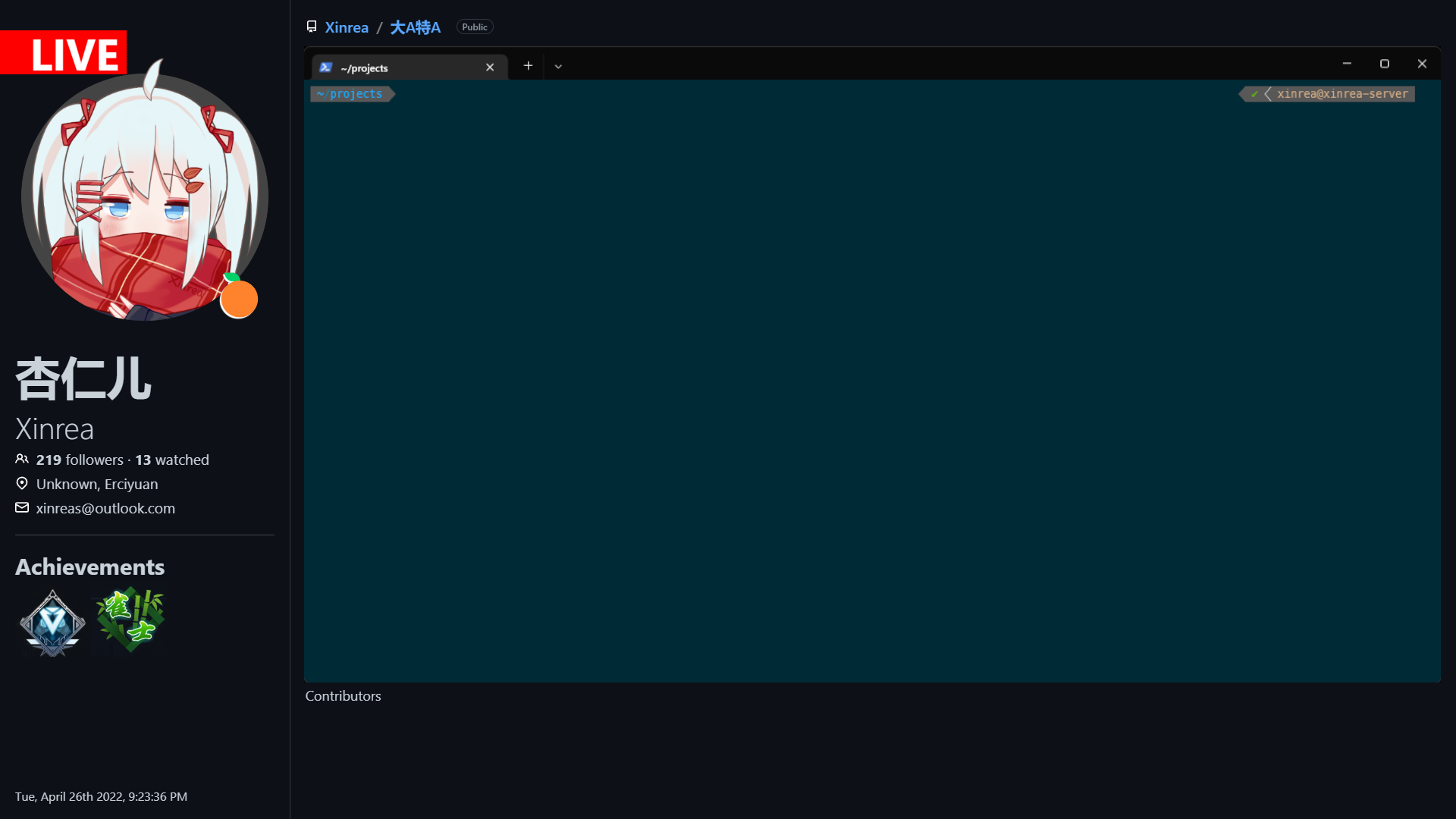Click the Unknown, Erciyuan location text

pos(97,484)
